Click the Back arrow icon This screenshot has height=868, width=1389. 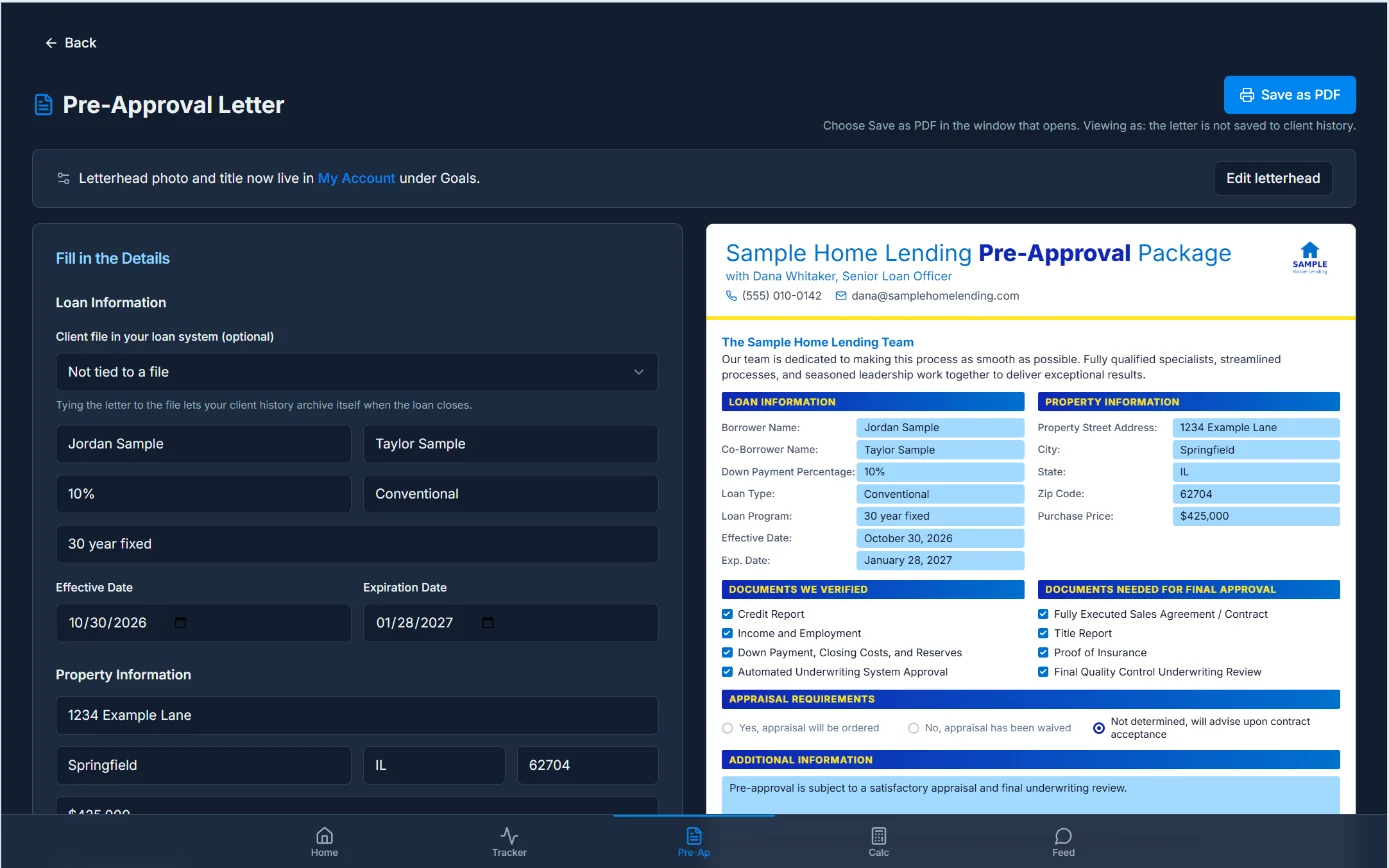point(51,43)
